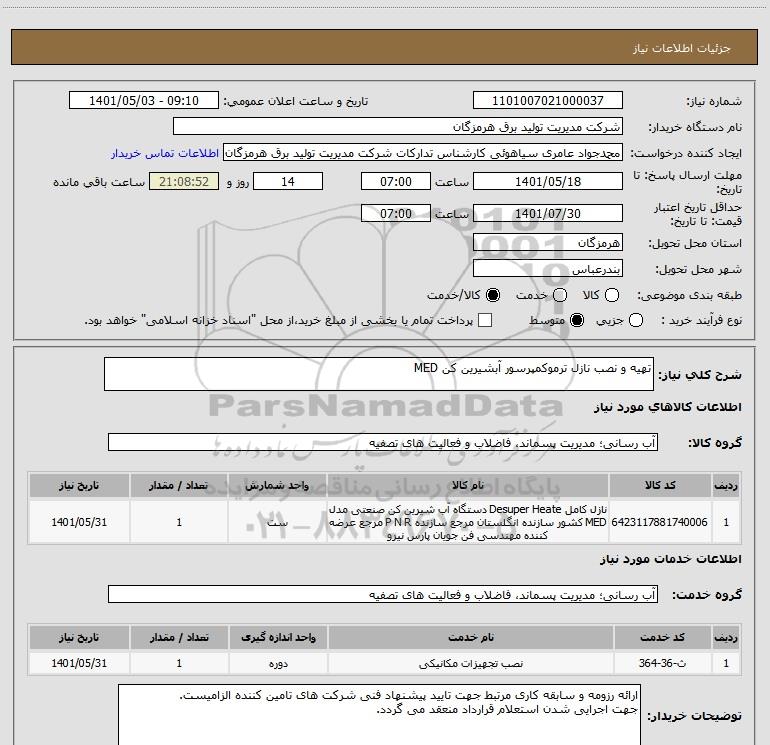Viewport: 770px width, 745px height.
Task: Click the واحد شمارش column header
Action: pos(277,485)
